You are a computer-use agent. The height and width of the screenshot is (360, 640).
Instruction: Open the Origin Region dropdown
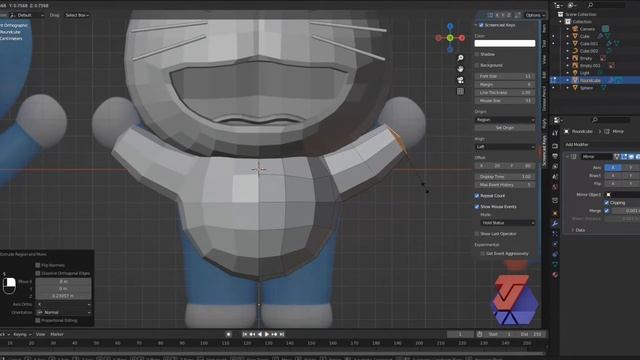[505, 120]
